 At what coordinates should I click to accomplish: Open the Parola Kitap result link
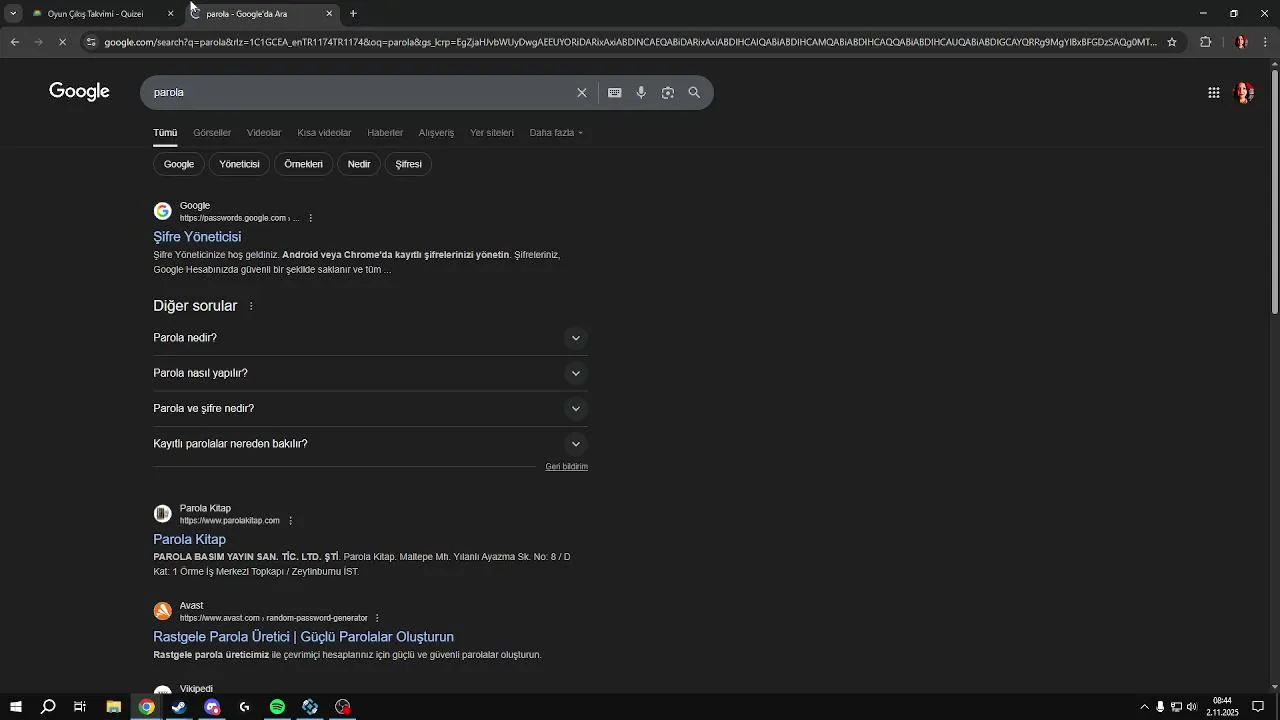pyautogui.click(x=189, y=539)
